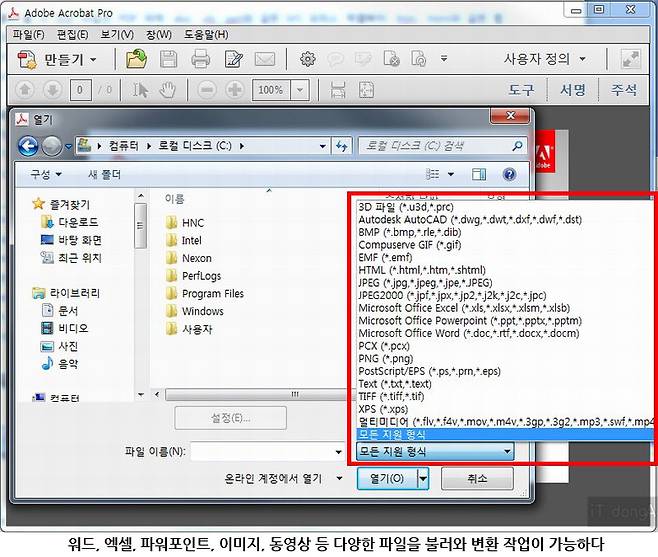Go to next page with down arrow icon

coord(52,89)
